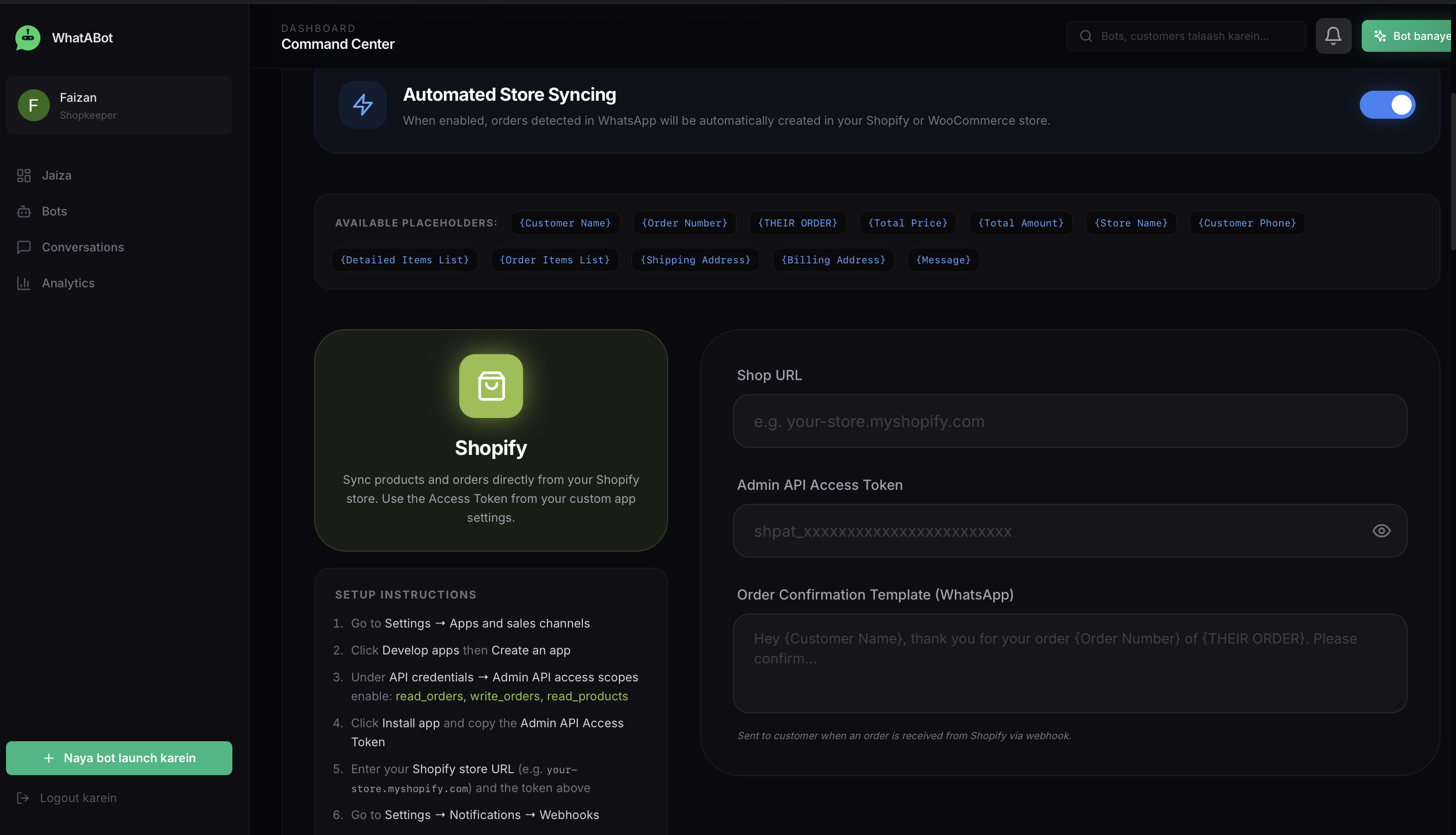This screenshot has height=835, width=1456.
Task: Select the {Shipping Address} placeholder chip
Action: [695, 260]
